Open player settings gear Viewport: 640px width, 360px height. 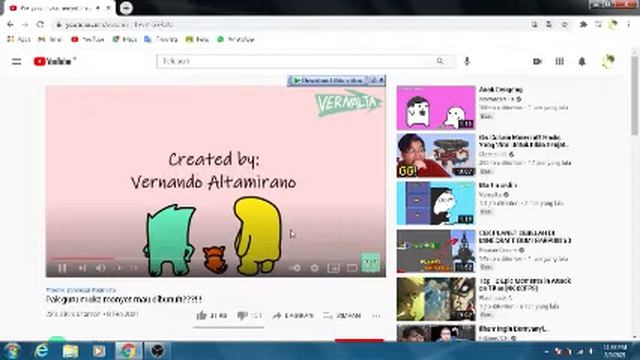tap(315, 268)
